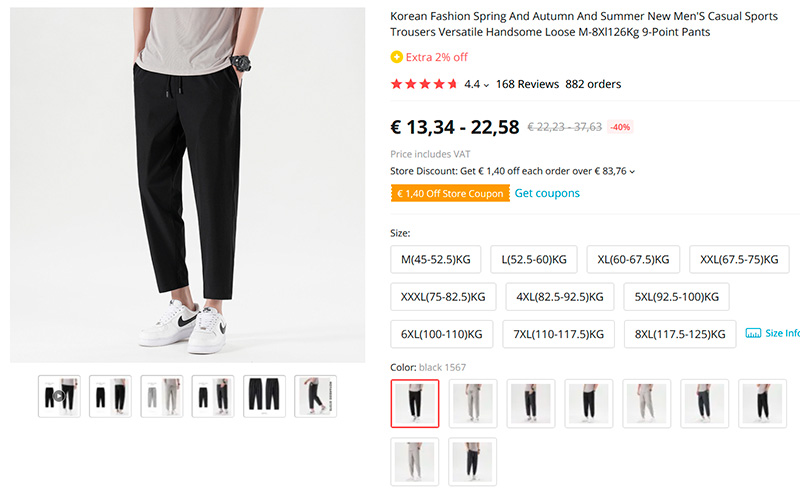The height and width of the screenshot is (495, 800).
Task: Click the Size Info ruler icon
Action: [x=753, y=333]
